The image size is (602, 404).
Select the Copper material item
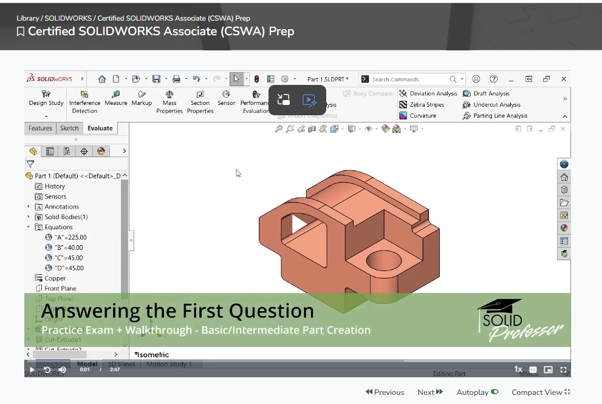(x=51, y=278)
